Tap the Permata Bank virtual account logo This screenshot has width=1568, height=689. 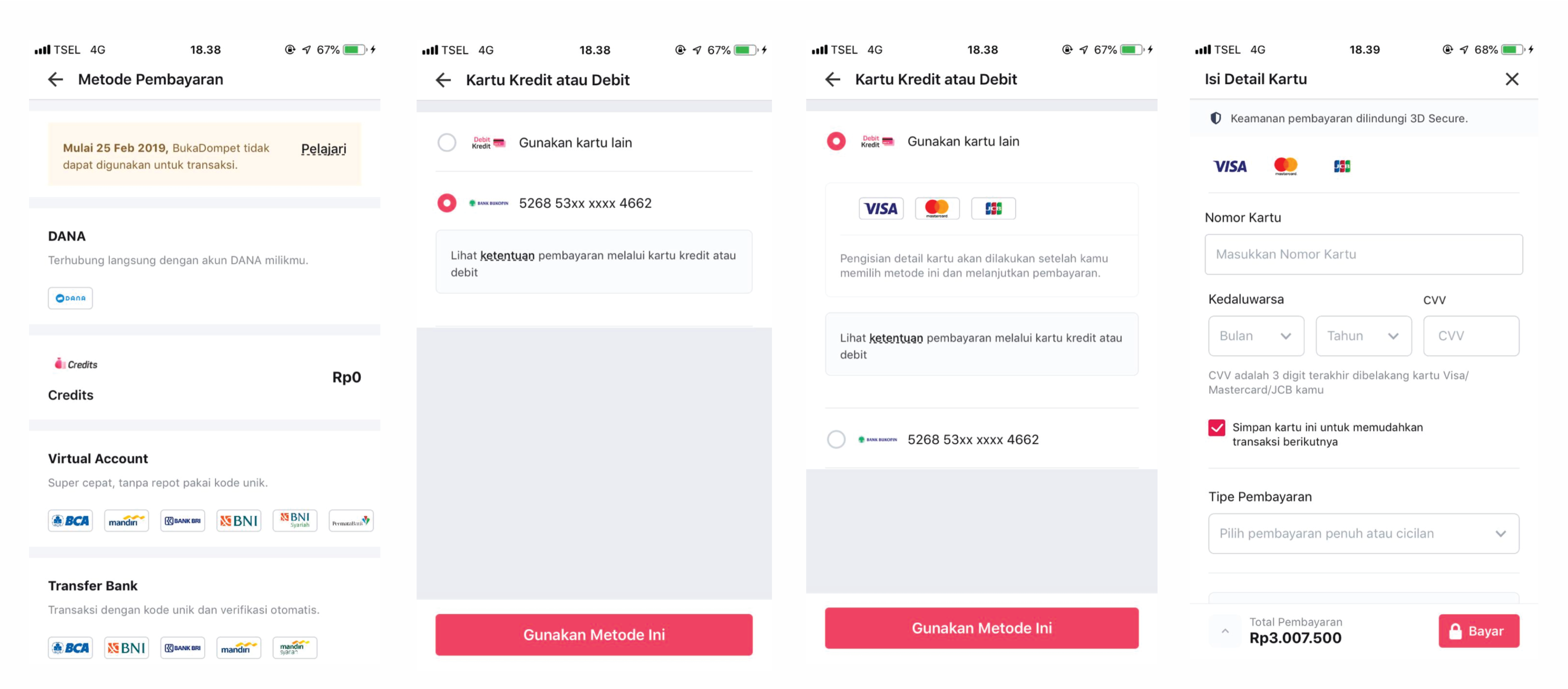(x=351, y=521)
